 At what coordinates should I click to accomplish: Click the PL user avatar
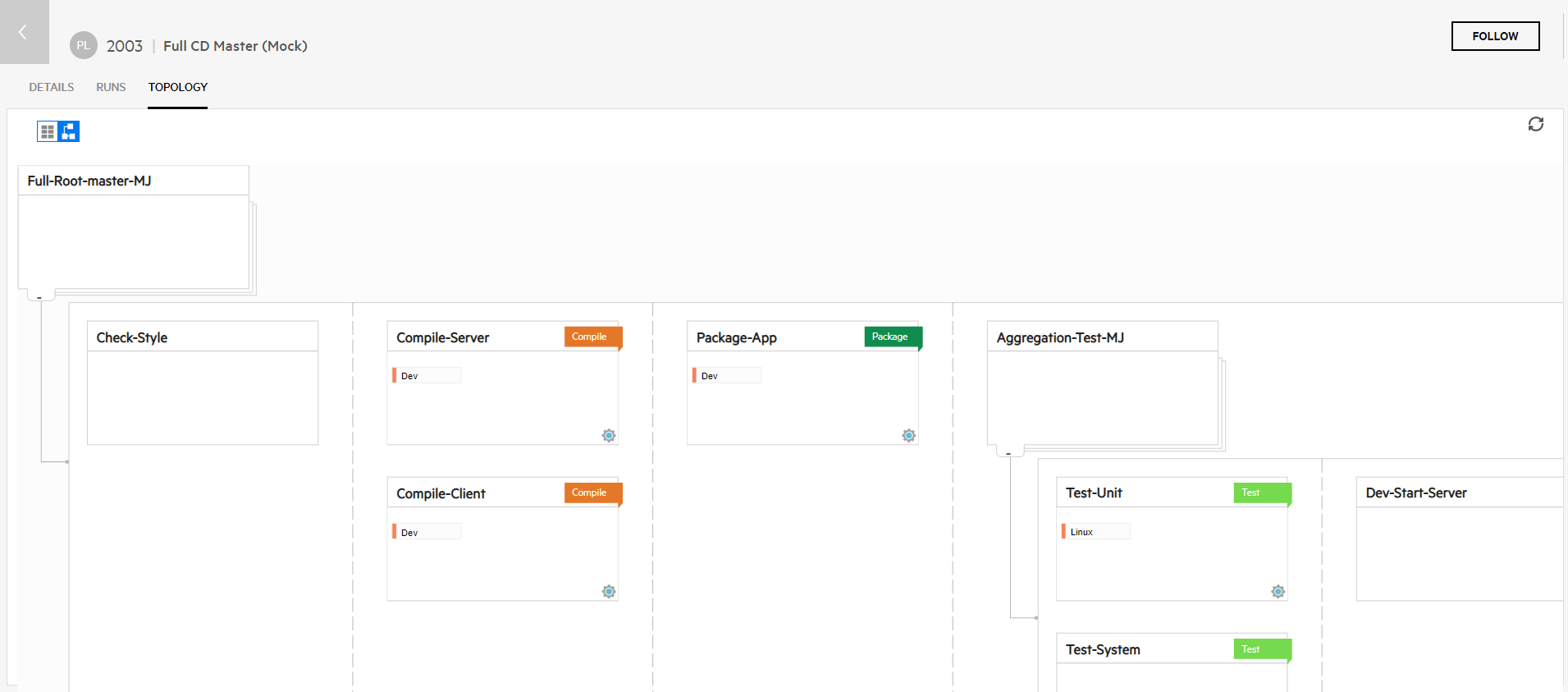pyautogui.click(x=83, y=46)
